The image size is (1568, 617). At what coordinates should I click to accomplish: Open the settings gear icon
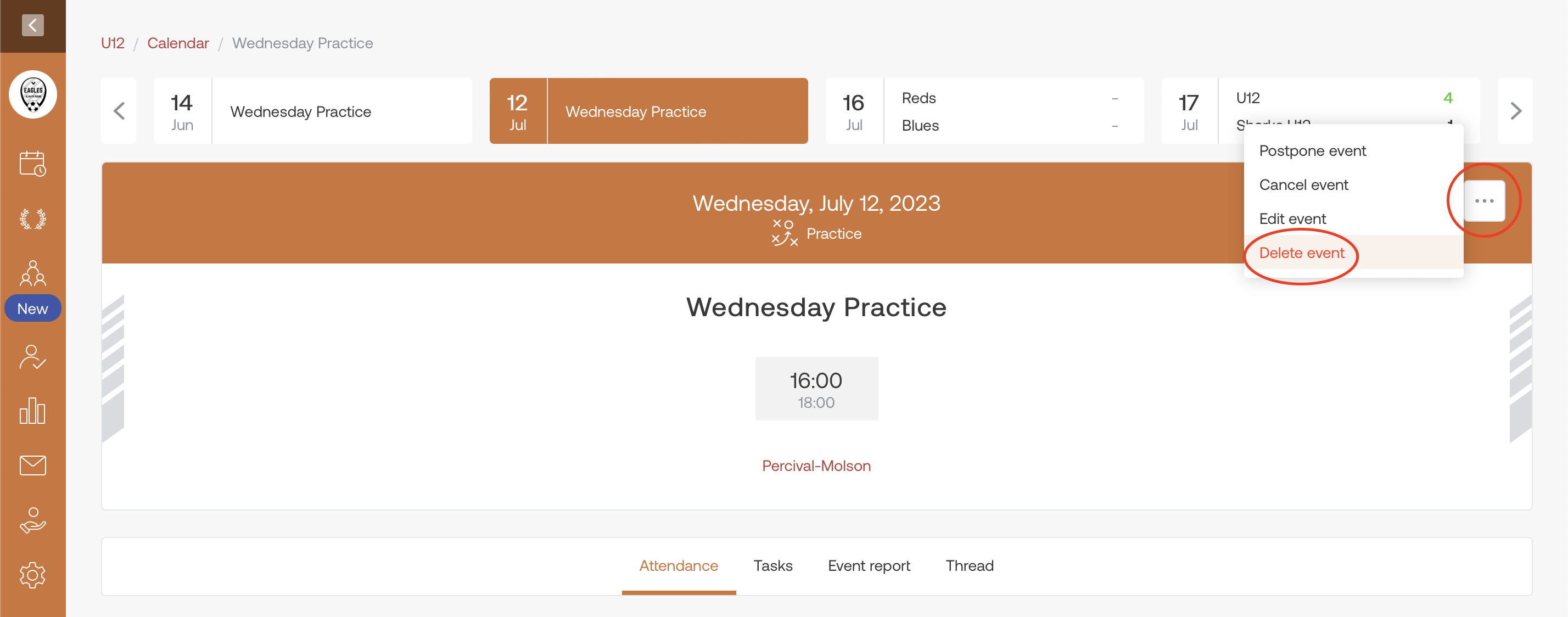click(x=33, y=575)
